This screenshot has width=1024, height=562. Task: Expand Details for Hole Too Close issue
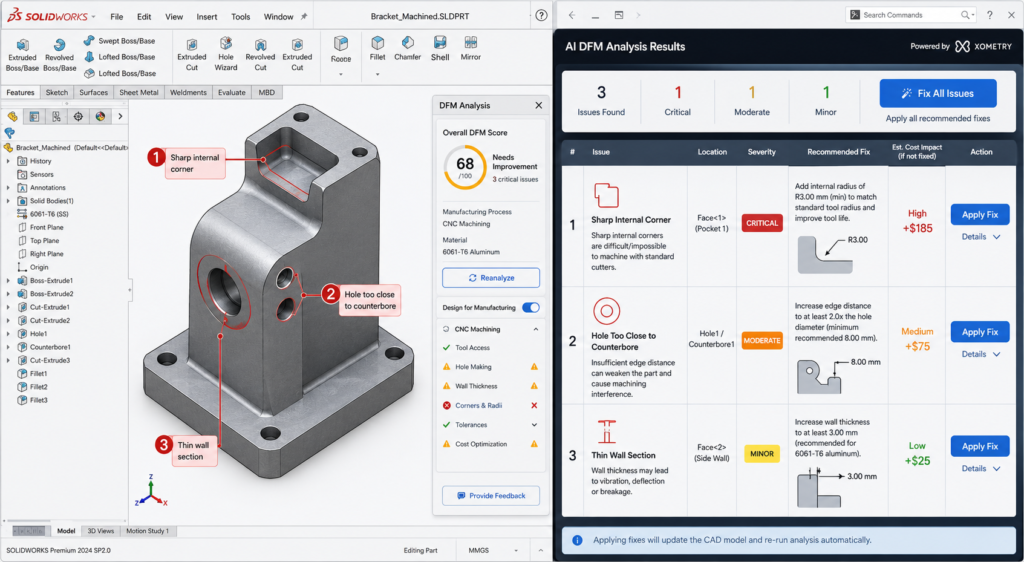980,354
